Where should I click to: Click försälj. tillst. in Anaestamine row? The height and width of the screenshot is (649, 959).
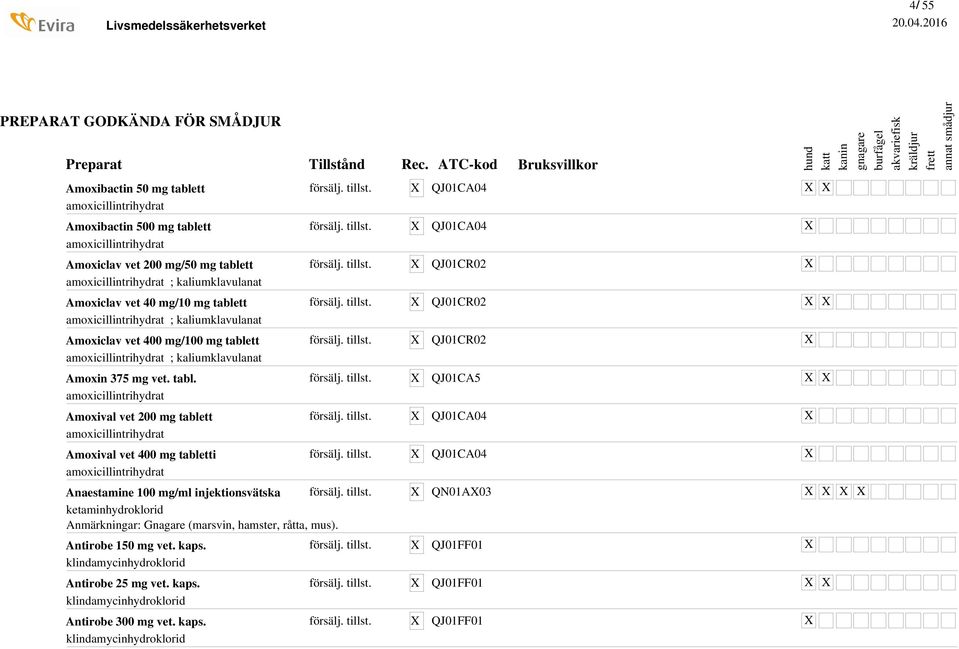pyautogui.click(x=340, y=491)
